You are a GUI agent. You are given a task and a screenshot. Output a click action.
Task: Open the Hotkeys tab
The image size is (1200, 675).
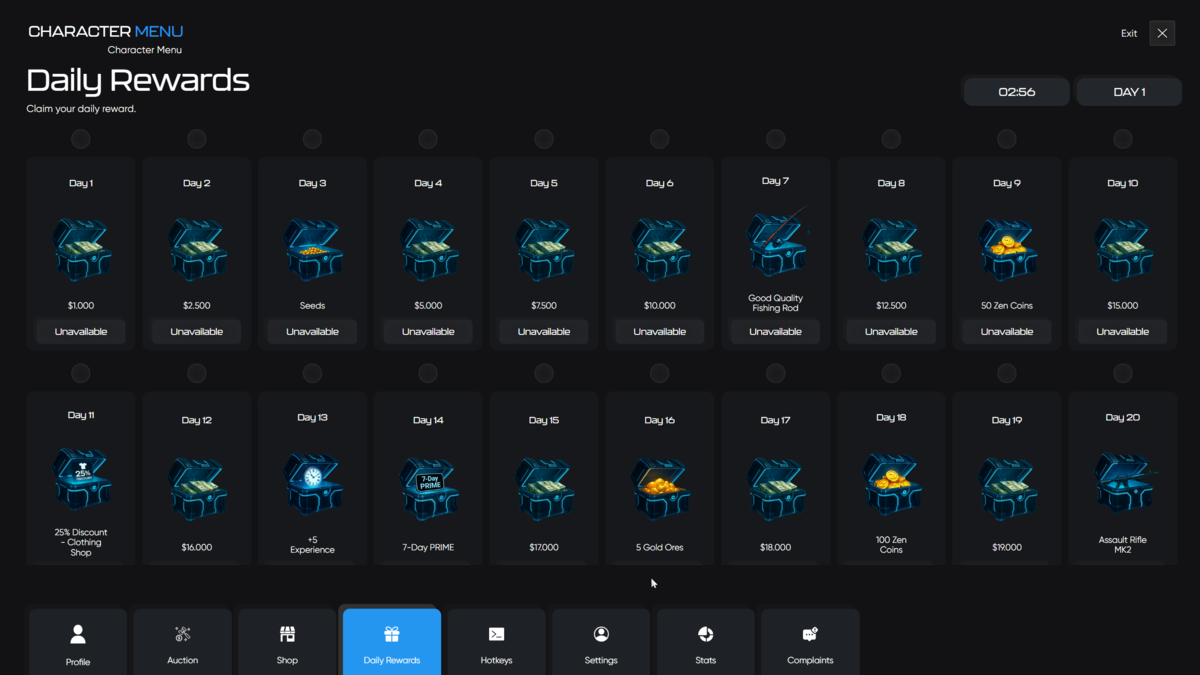[496, 642]
